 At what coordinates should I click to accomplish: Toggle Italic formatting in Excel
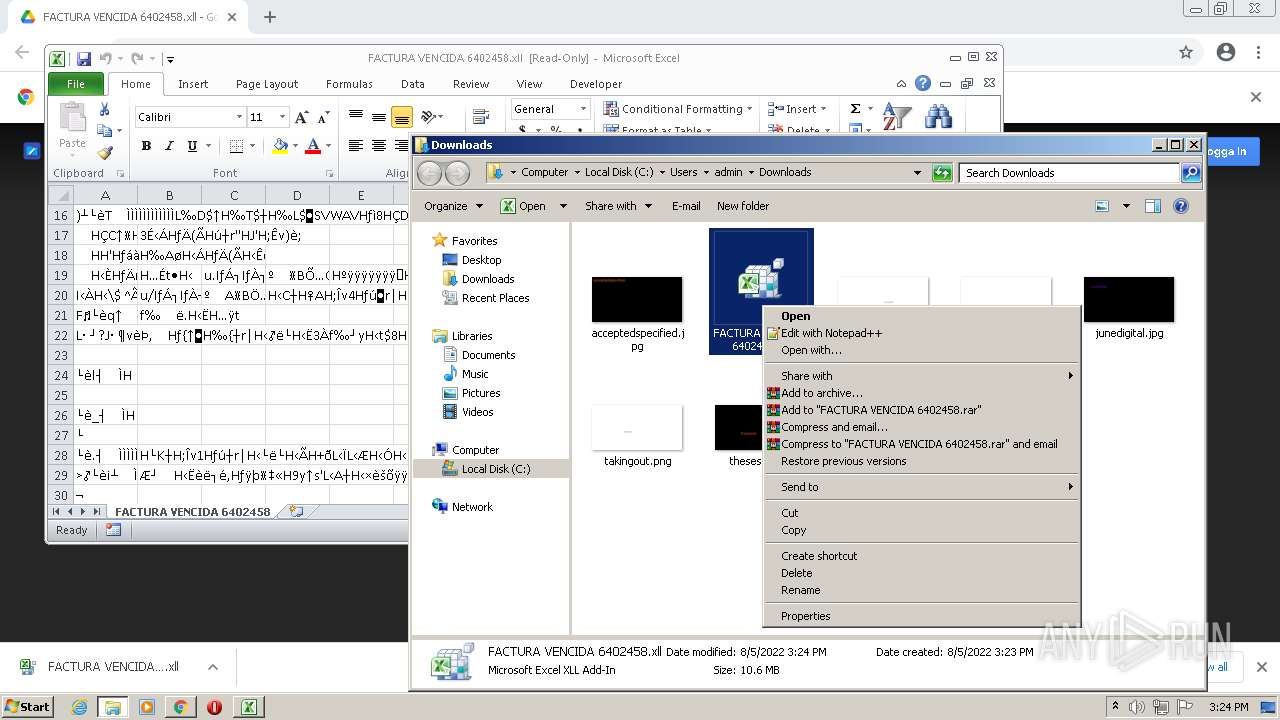pyautogui.click(x=168, y=146)
